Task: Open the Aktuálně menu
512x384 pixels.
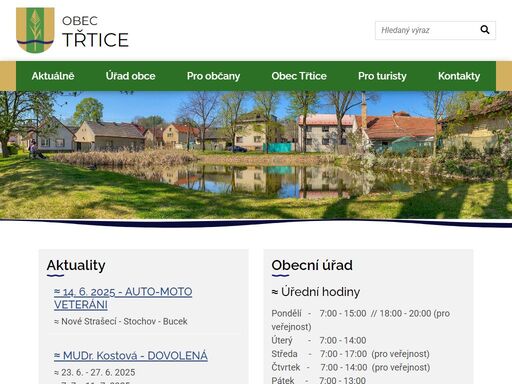Action: [53, 76]
